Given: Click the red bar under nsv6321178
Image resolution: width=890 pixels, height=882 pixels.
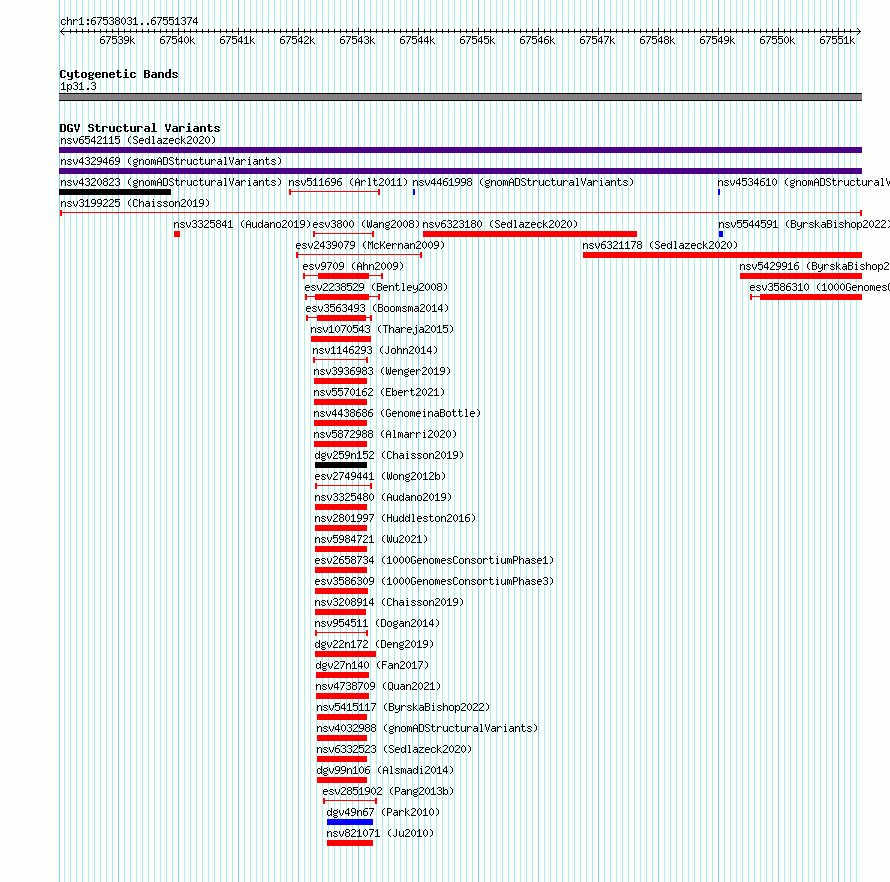Looking at the screenshot, I should [x=722, y=255].
